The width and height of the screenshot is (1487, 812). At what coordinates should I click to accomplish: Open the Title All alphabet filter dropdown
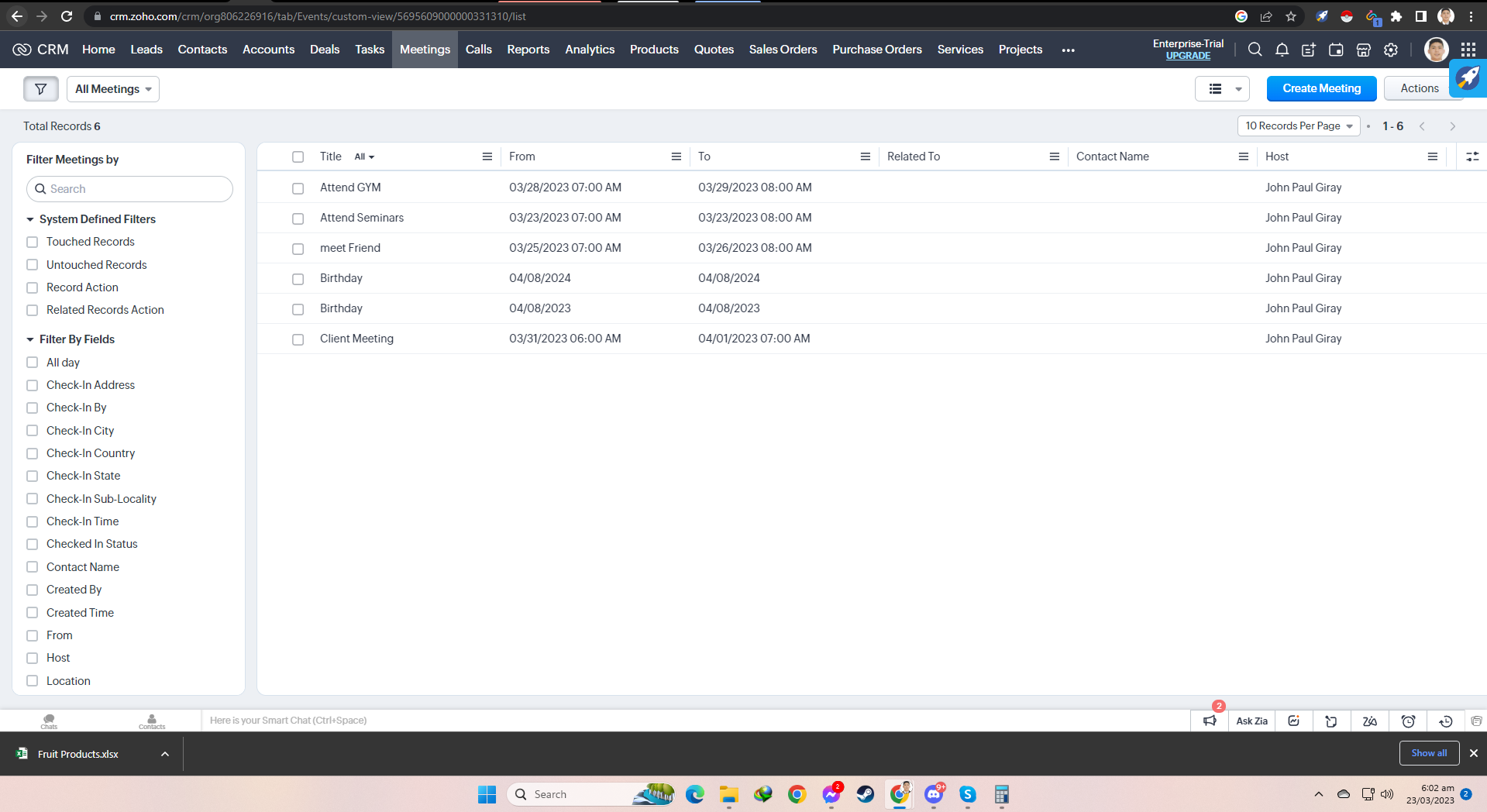tap(364, 157)
